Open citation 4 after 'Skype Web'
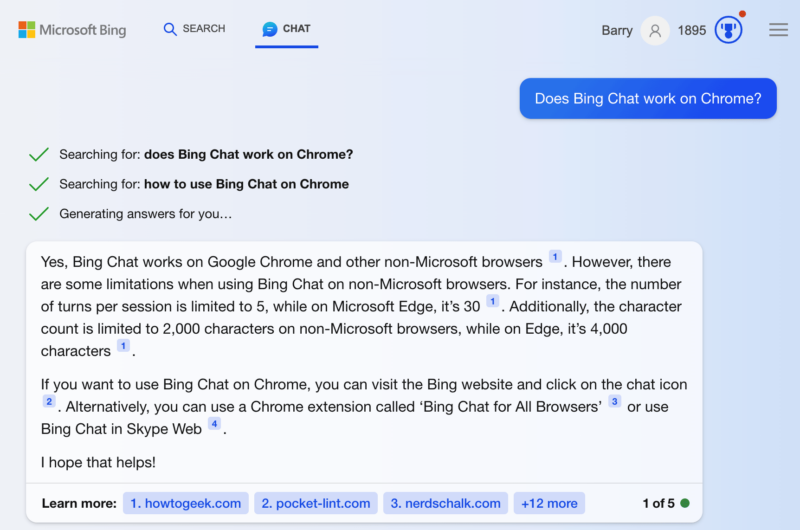The image size is (800, 530). click(x=214, y=423)
